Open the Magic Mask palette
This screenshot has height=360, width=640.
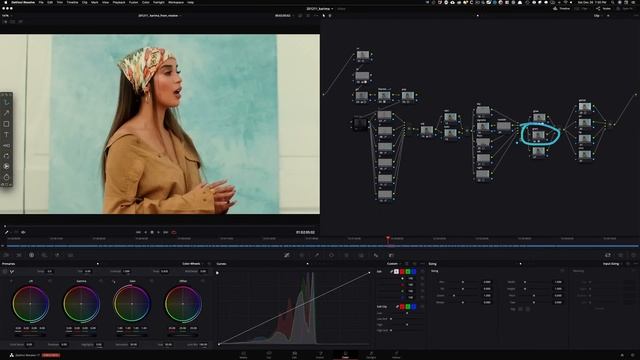point(361,255)
